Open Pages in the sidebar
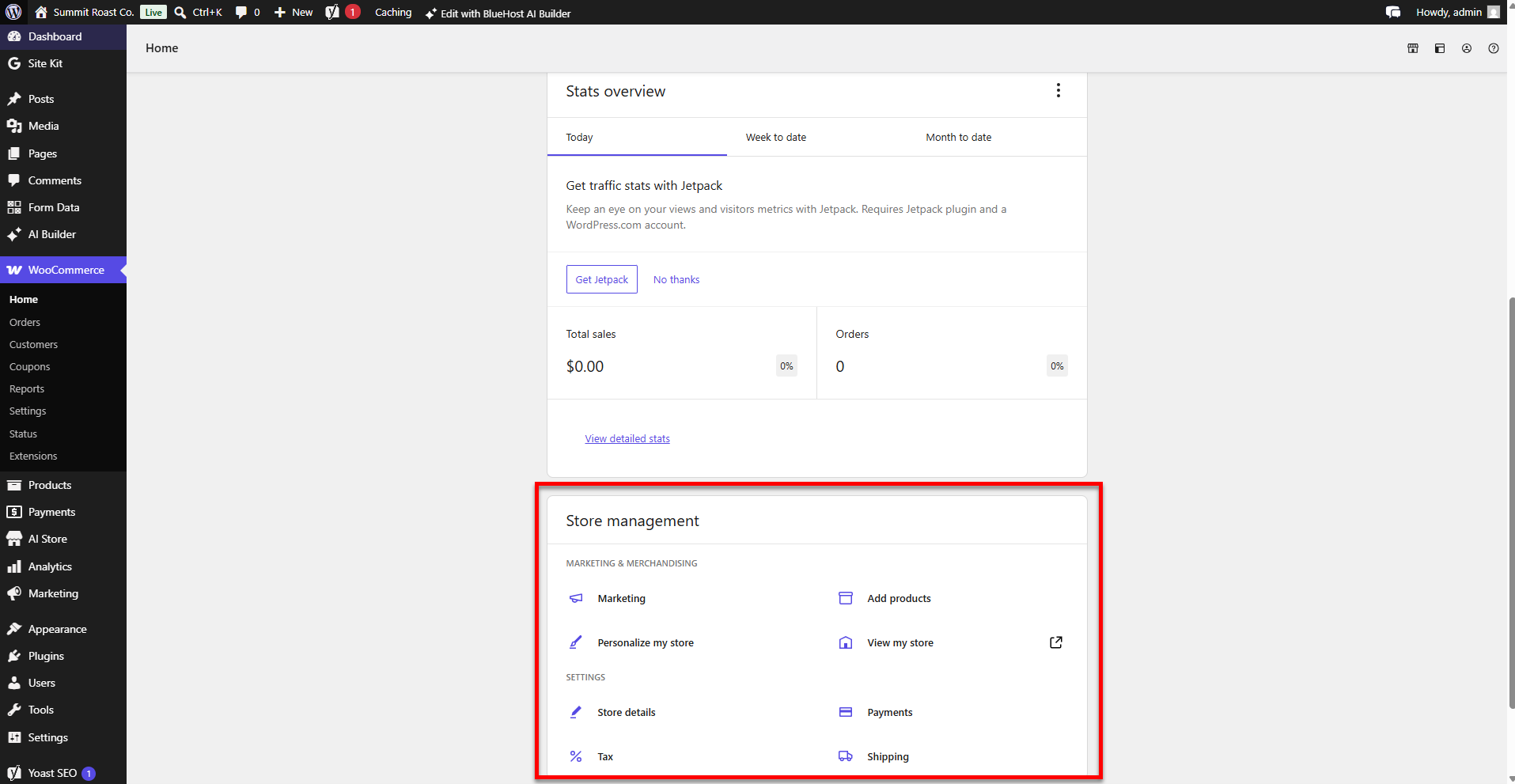1515x784 pixels. pos(63,153)
